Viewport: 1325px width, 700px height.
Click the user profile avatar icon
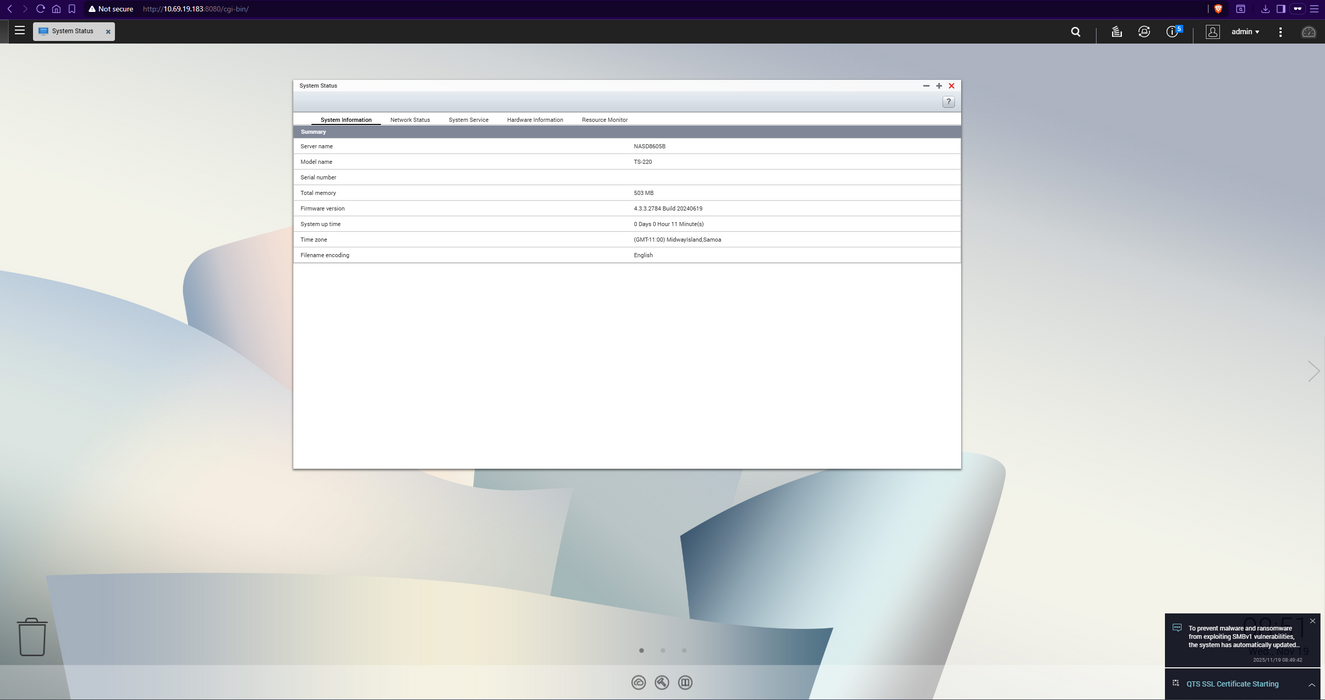point(1212,32)
